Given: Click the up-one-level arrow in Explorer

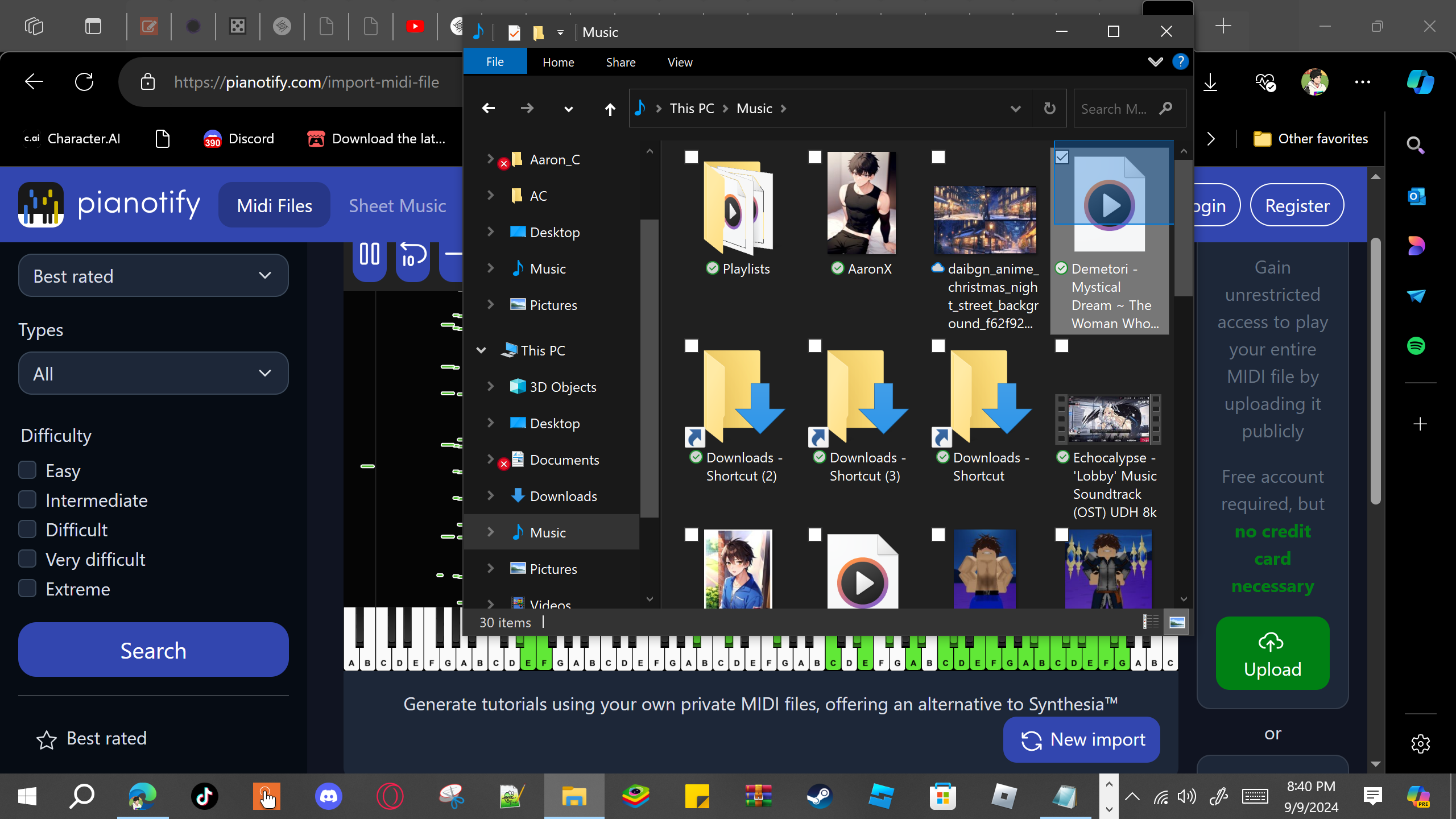Looking at the screenshot, I should tap(610, 109).
